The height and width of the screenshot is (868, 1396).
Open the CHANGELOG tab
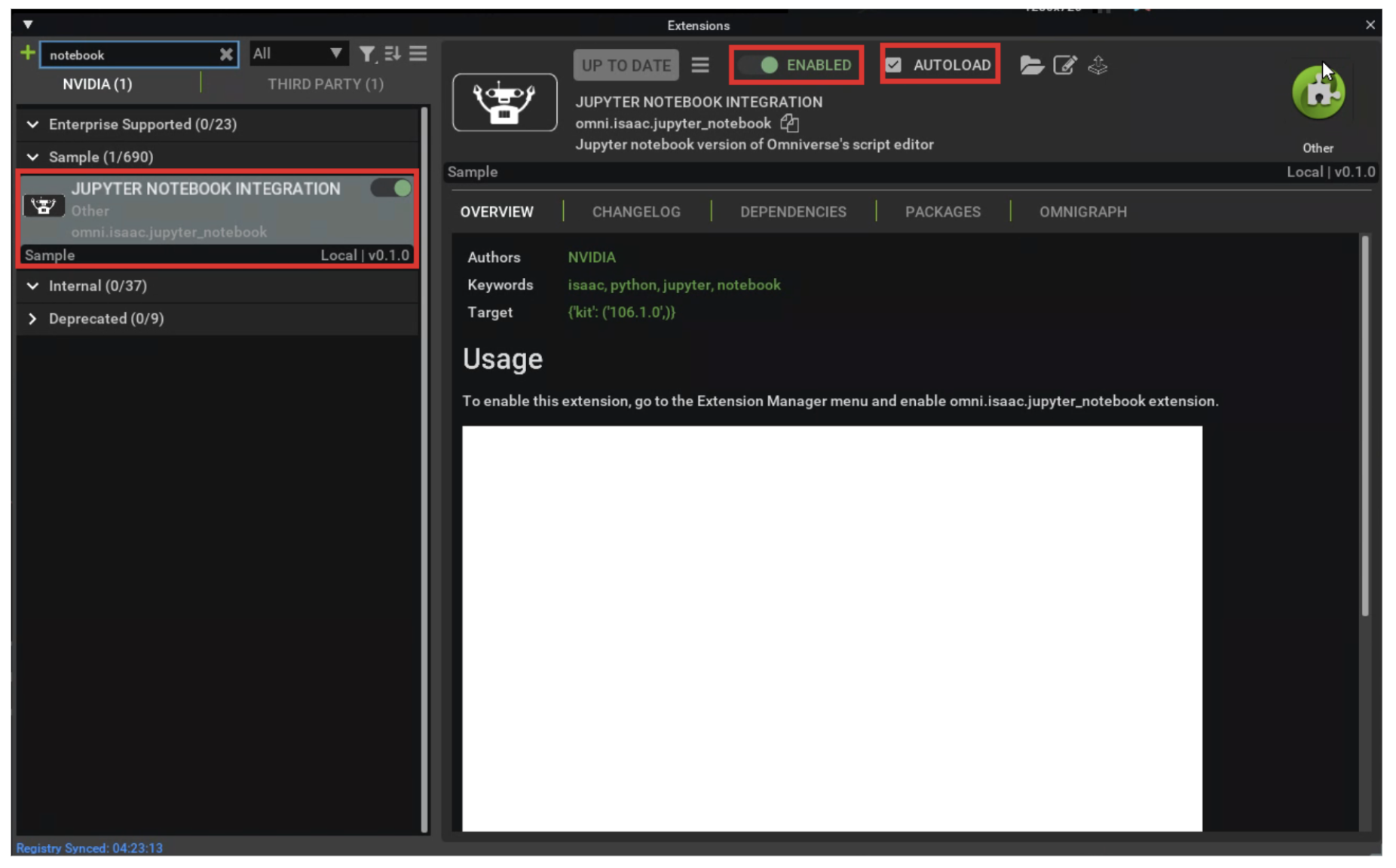coord(636,212)
